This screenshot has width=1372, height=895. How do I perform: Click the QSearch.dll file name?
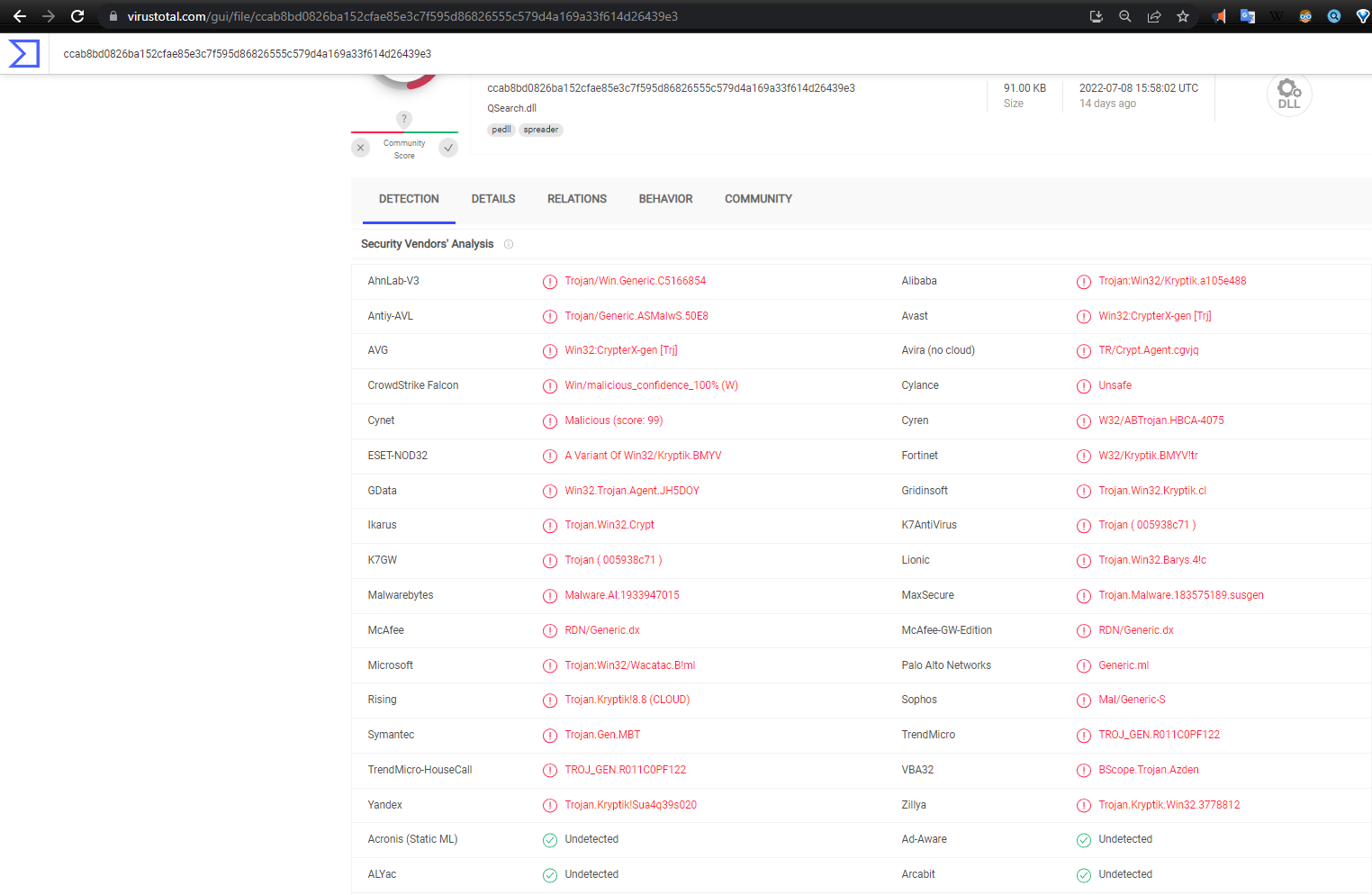[512, 108]
